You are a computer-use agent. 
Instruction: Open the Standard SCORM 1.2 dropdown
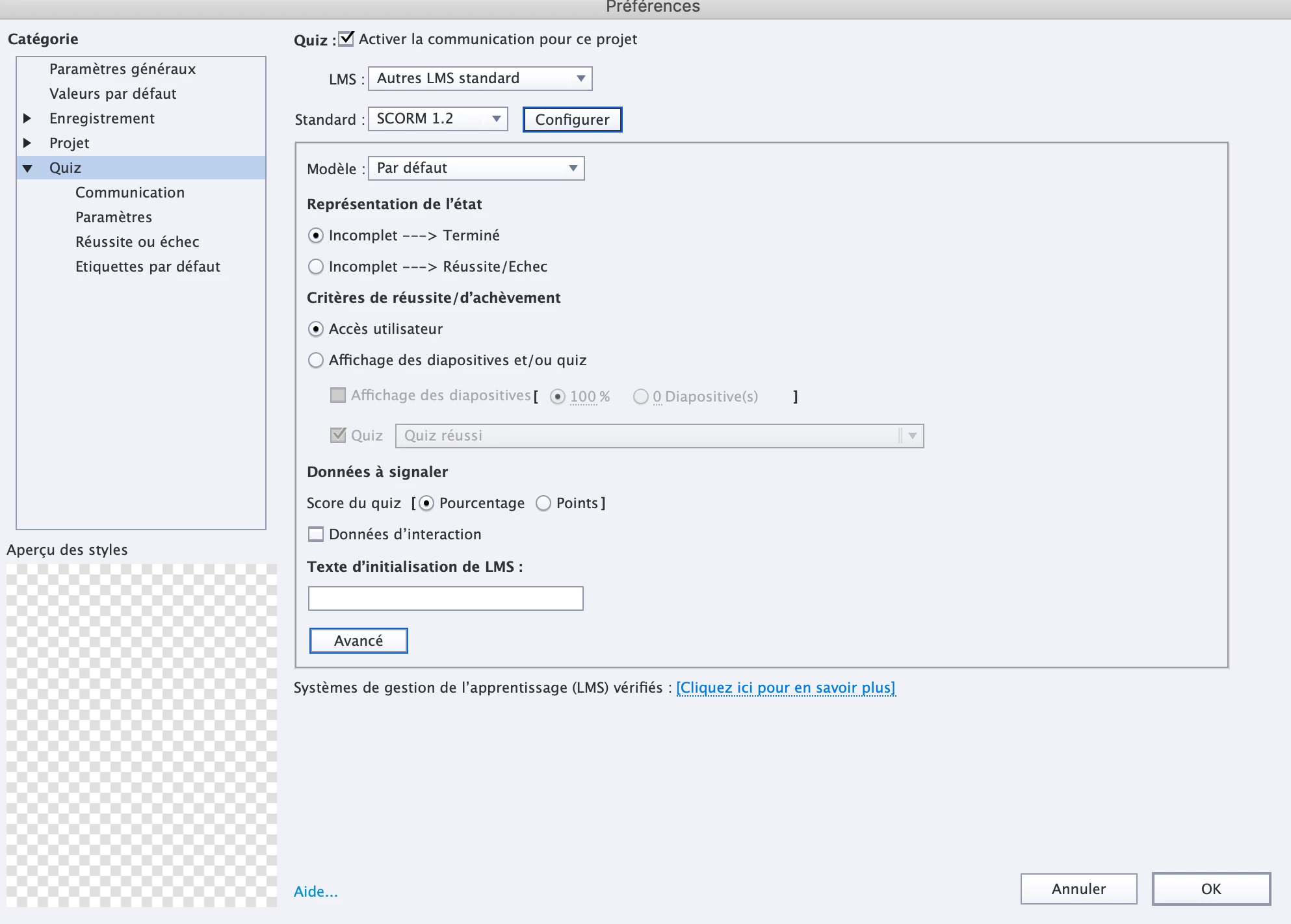(x=437, y=119)
